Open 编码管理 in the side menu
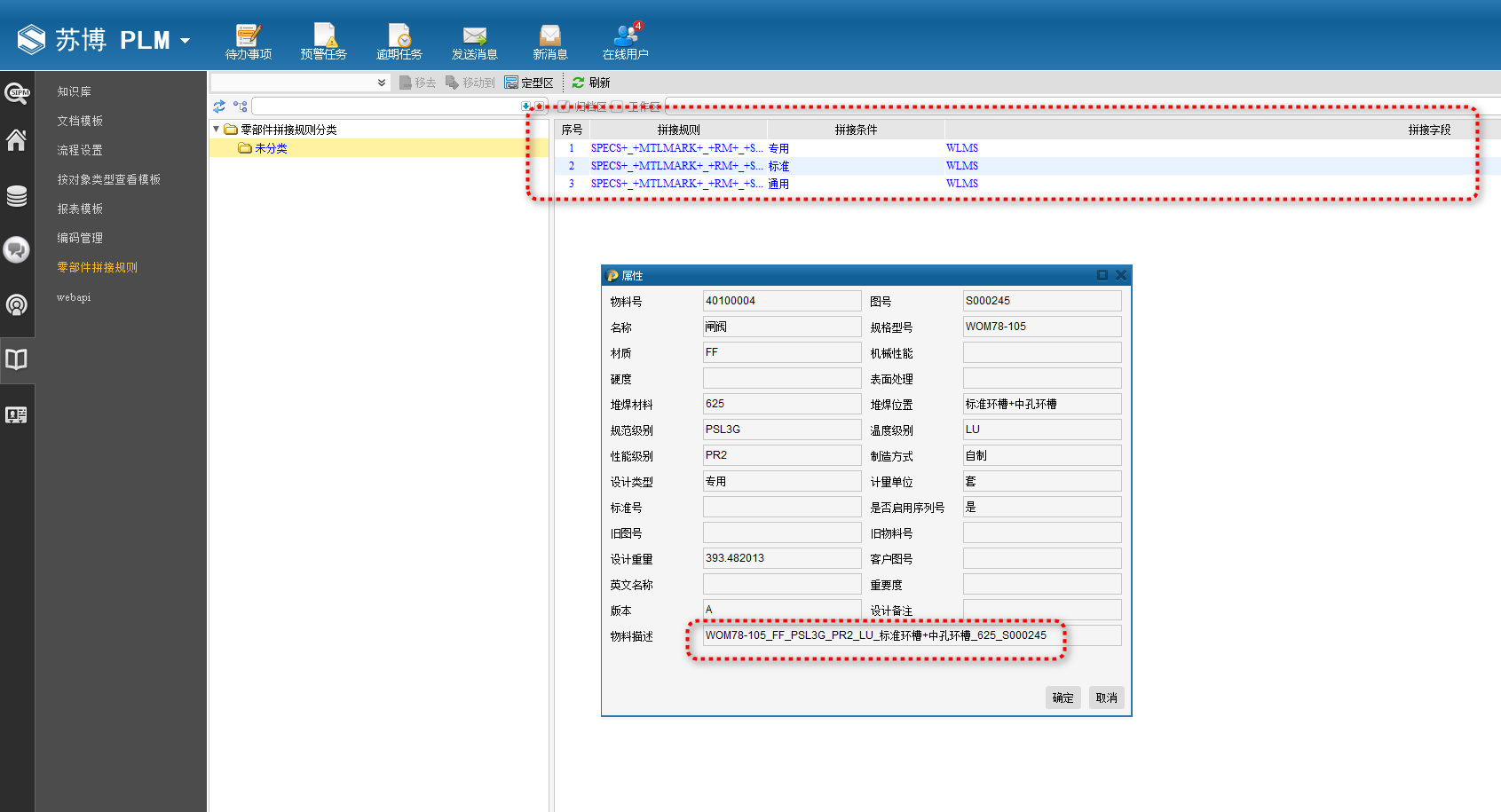 pos(80,238)
